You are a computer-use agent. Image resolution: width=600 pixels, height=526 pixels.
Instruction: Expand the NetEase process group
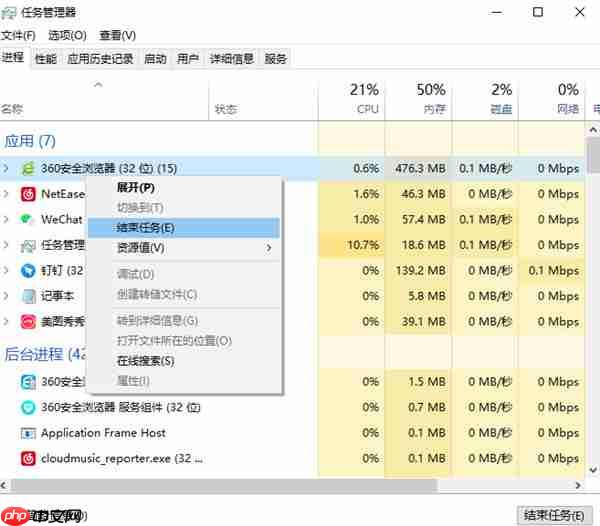[6, 194]
